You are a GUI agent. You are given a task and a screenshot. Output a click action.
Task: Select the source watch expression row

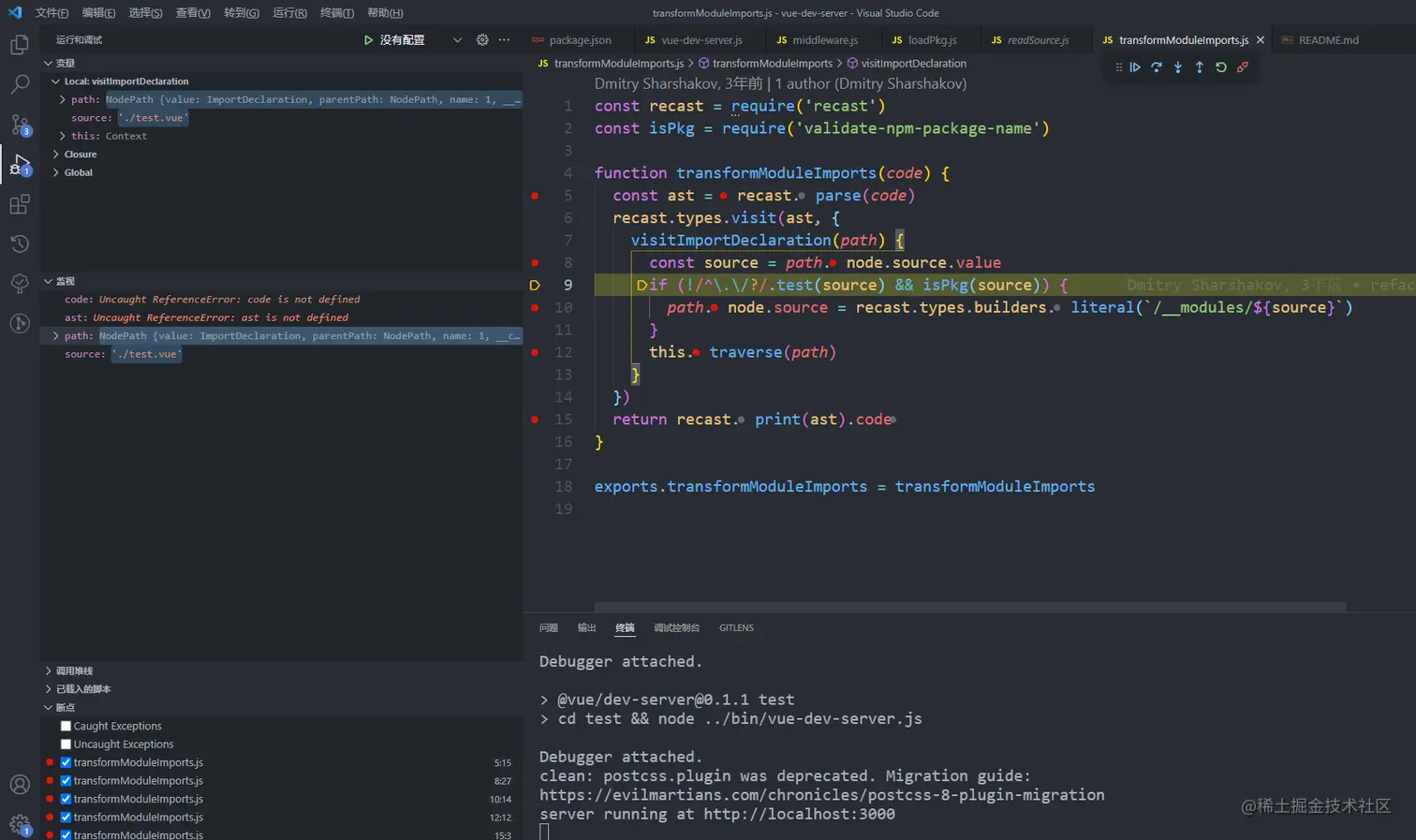tap(281, 354)
